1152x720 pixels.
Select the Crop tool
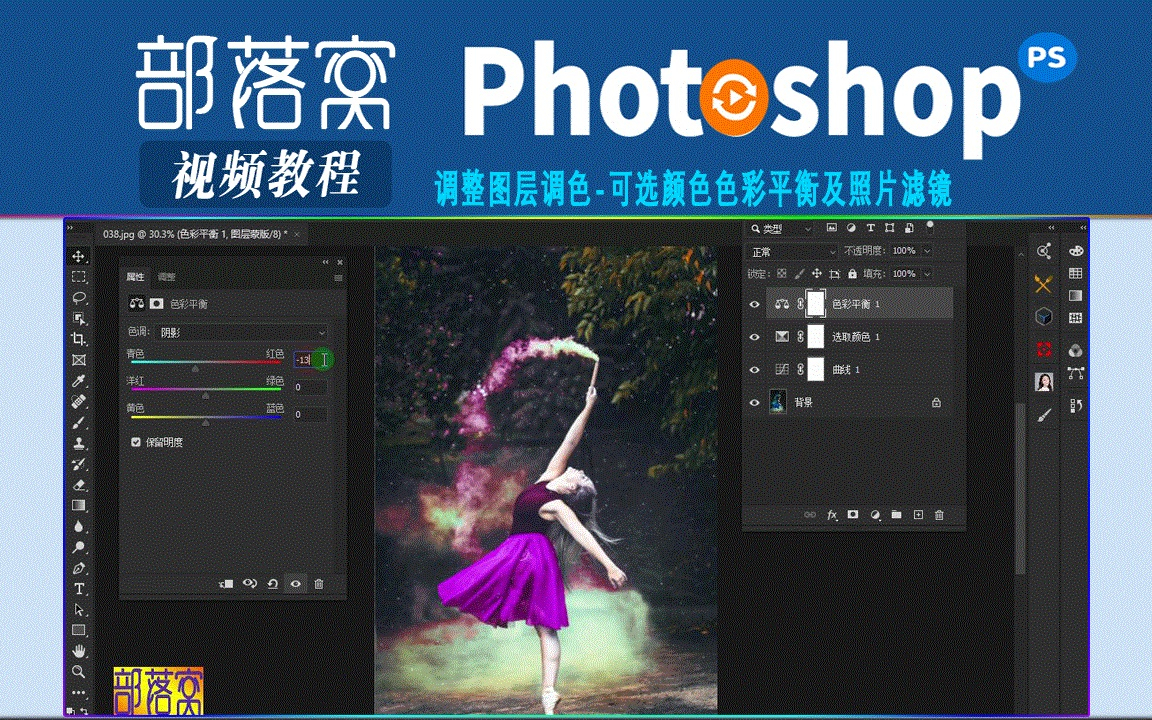point(79,339)
